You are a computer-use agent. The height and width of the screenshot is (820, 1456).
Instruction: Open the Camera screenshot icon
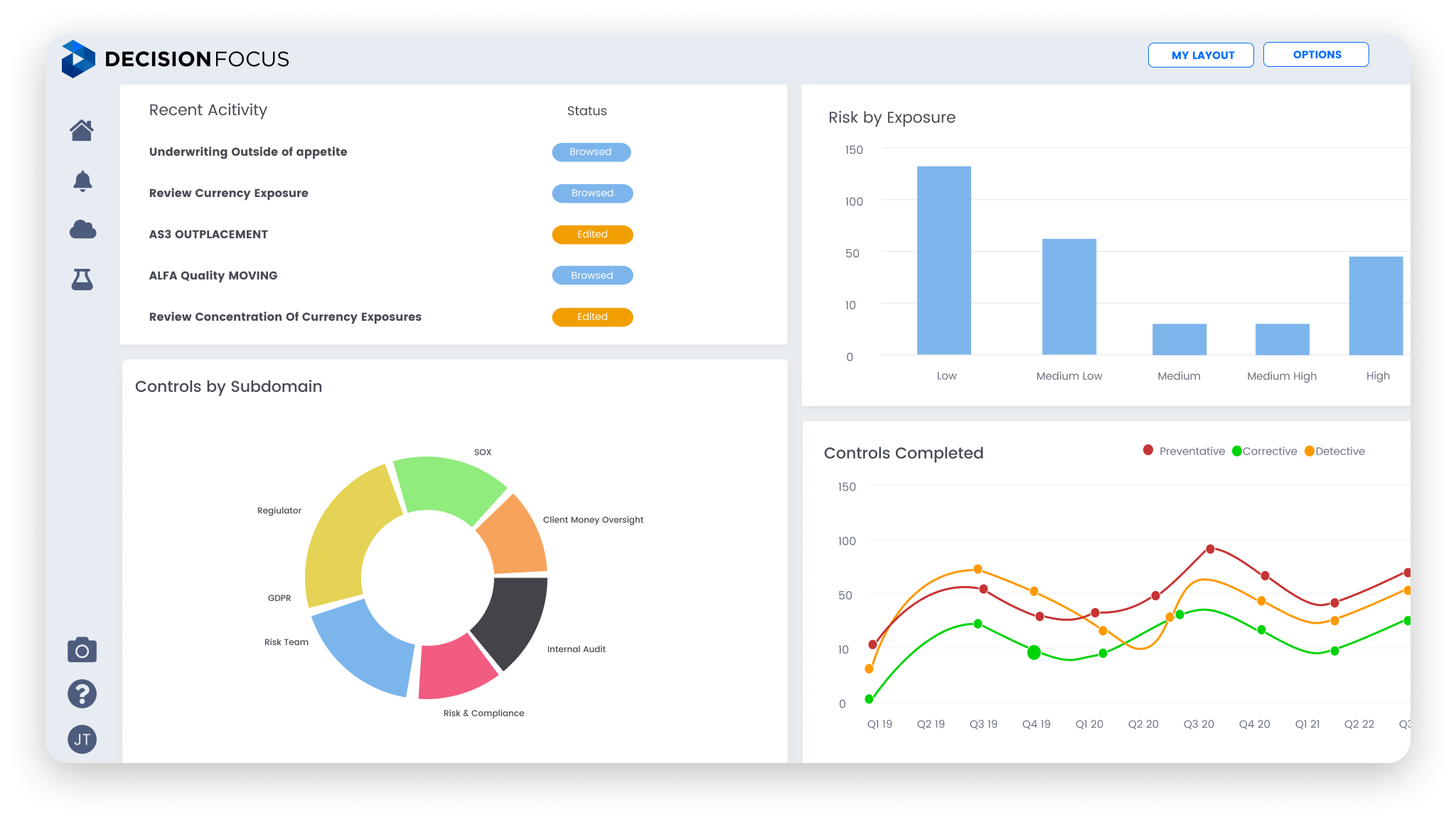click(82, 650)
